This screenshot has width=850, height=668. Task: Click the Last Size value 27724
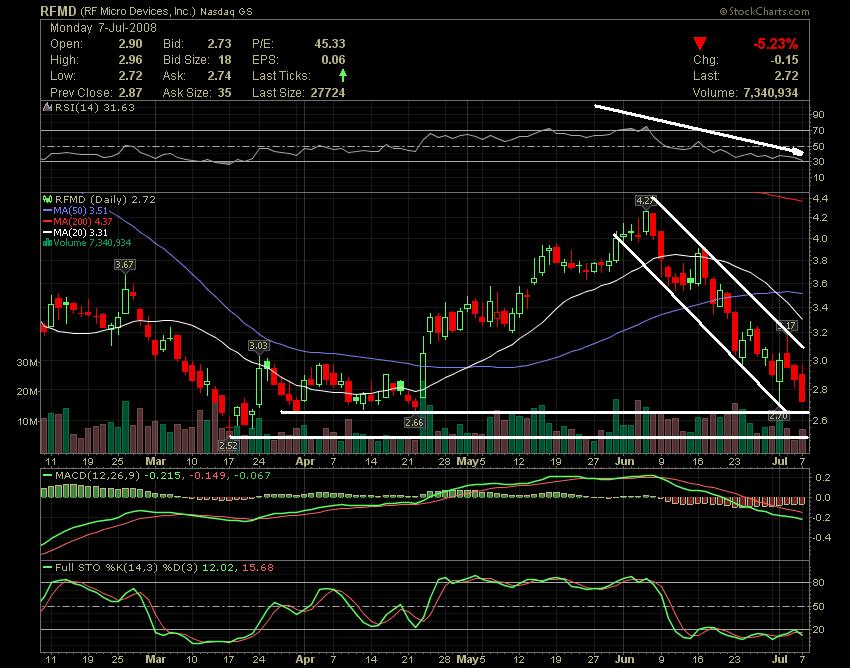(328, 92)
